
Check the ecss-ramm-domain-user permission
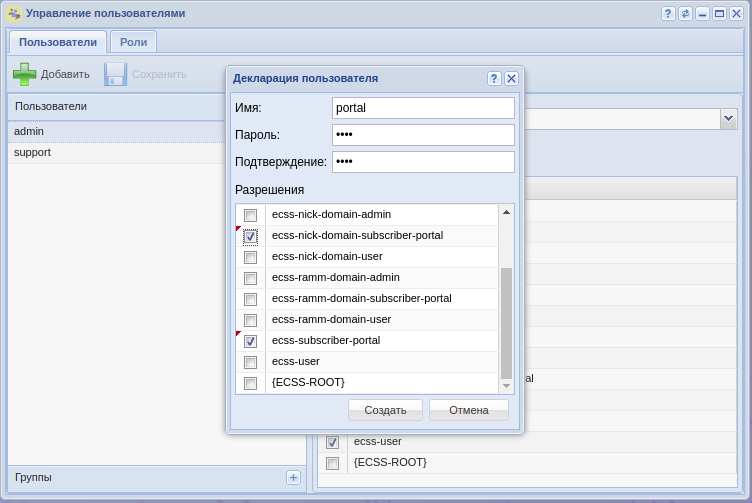pyautogui.click(x=250, y=320)
